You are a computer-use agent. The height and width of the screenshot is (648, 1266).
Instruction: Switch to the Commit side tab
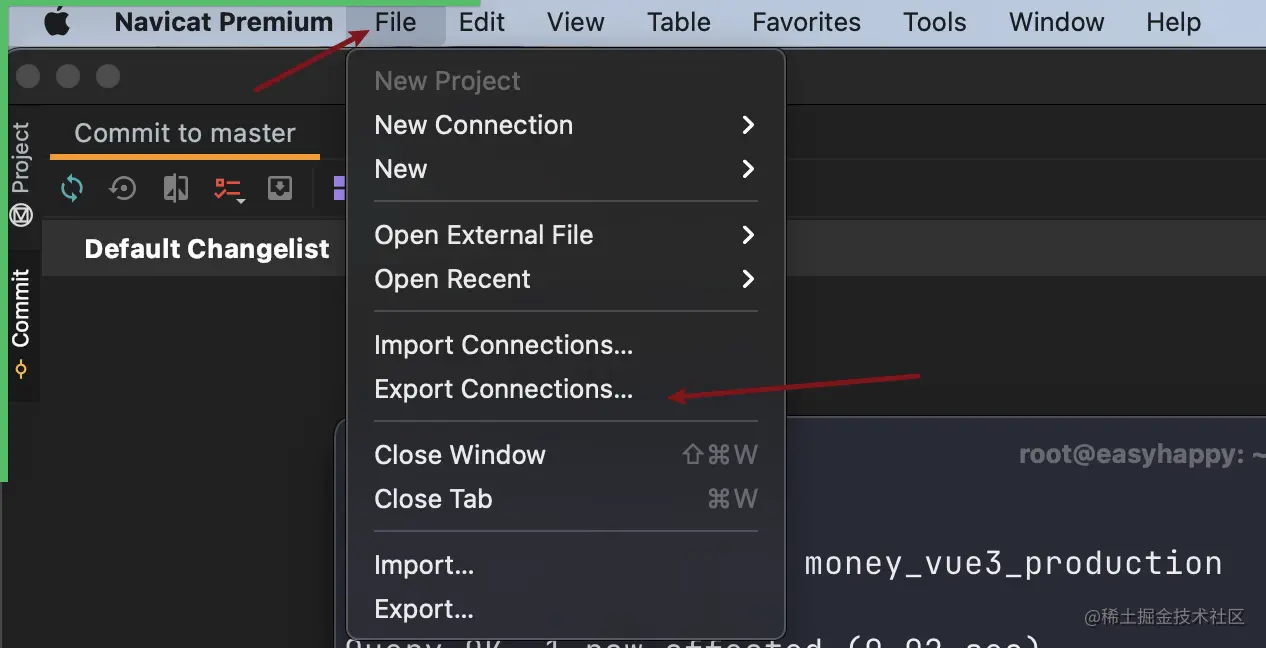(x=21, y=322)
